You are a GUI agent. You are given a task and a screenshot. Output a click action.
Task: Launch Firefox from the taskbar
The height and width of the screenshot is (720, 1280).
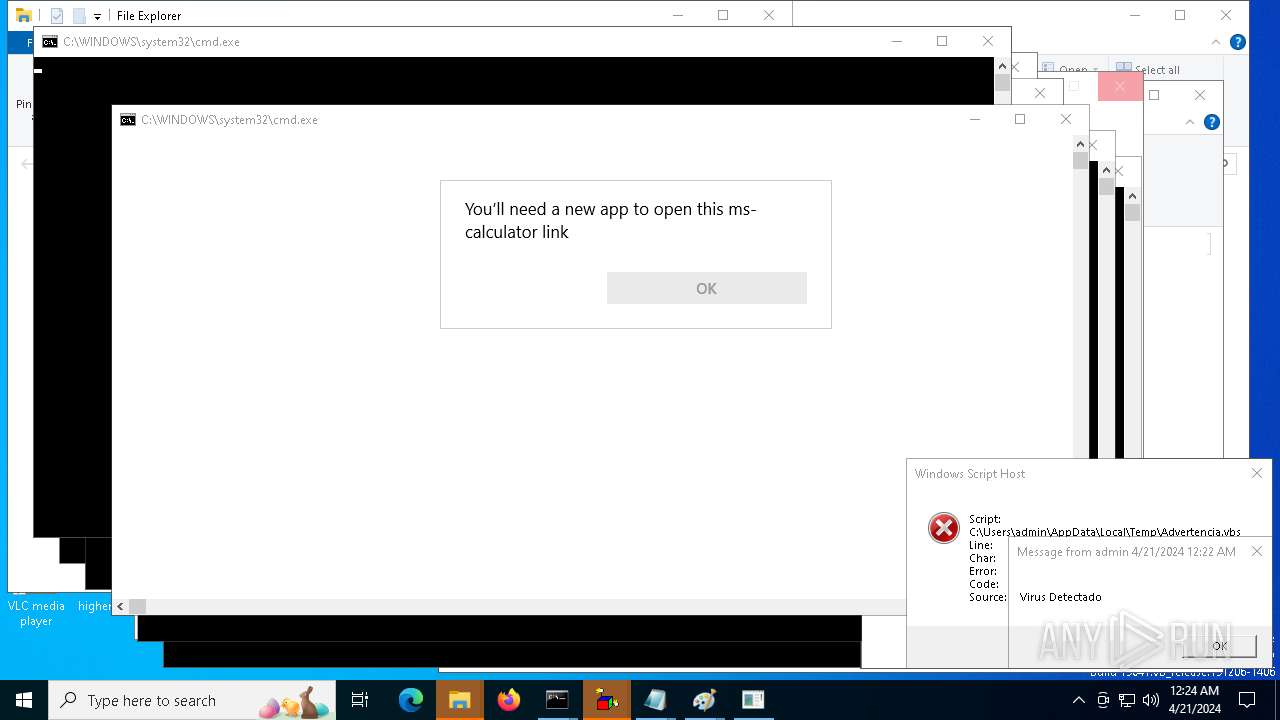tap(508, 700)
